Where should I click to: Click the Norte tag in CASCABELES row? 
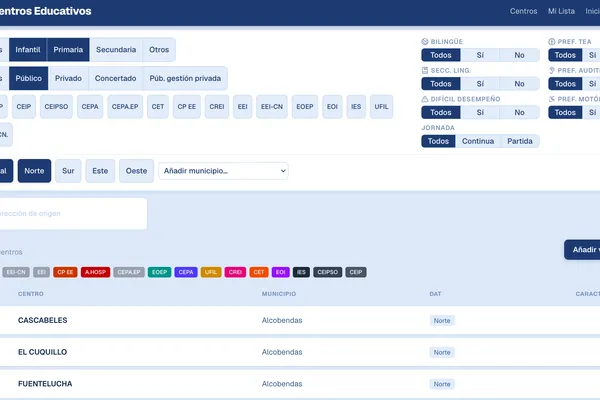[x=442, y=321]
